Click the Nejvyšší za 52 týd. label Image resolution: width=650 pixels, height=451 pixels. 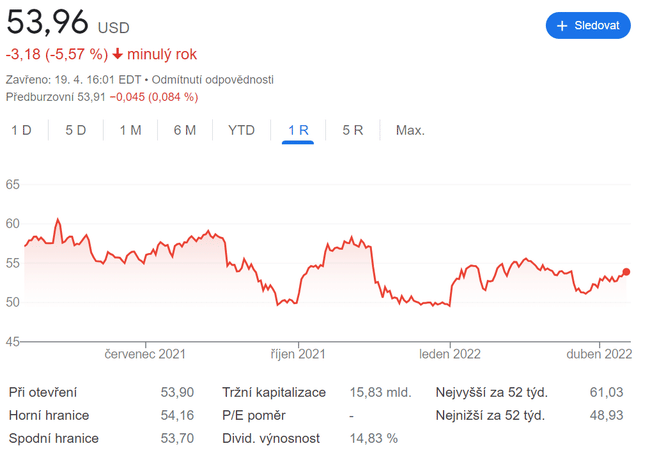(x=490, y=392)
